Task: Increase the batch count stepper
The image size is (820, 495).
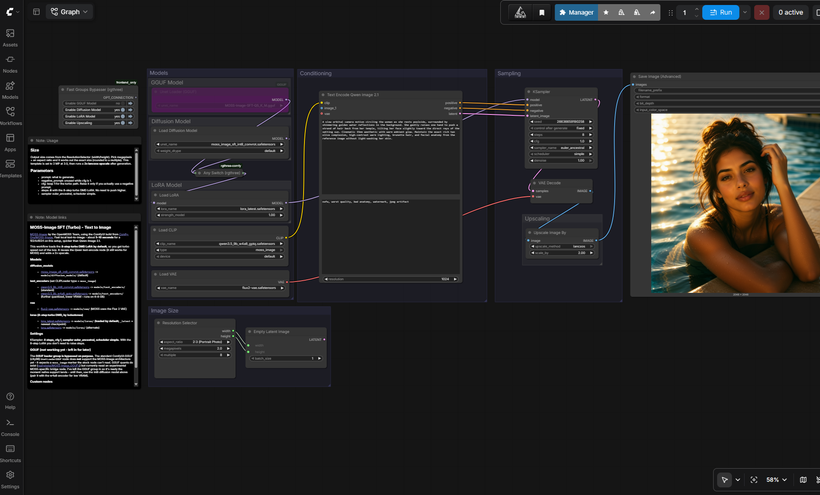Action: pos(697,9)
